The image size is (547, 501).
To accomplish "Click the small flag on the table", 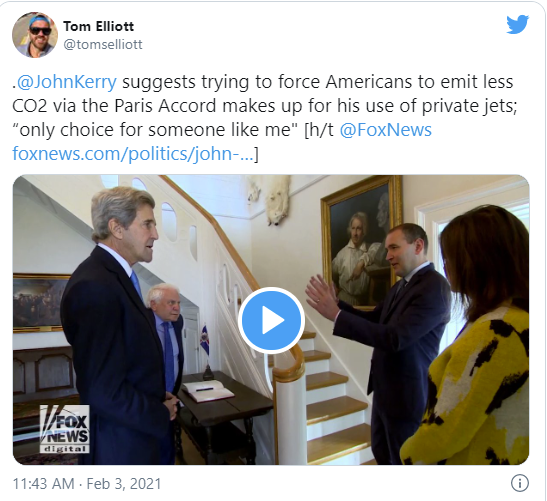I will [205, 340].
